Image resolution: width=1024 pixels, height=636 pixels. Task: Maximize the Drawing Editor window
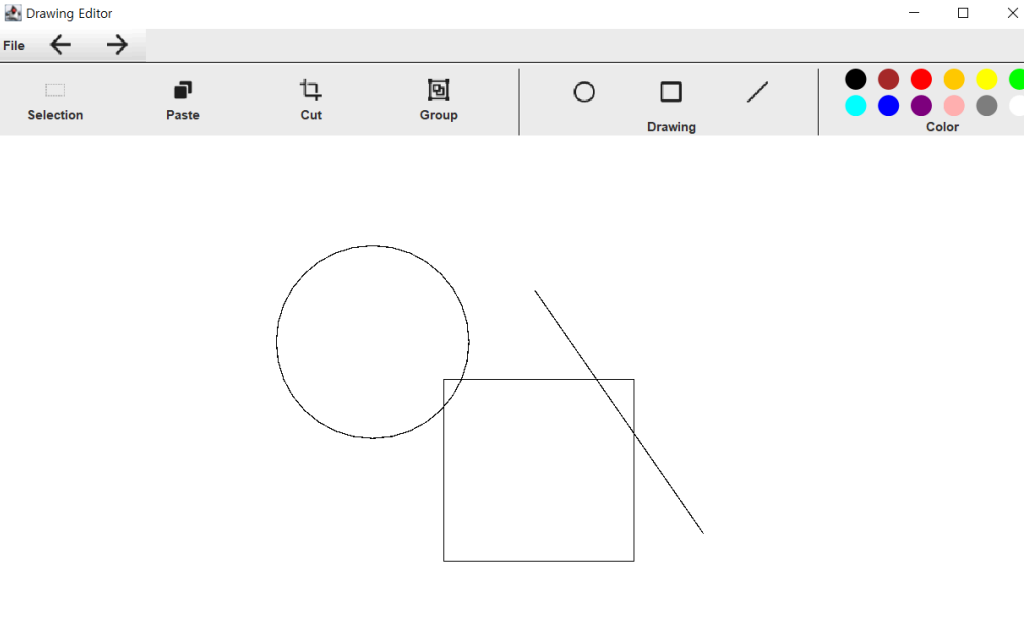(x=963, y=13)
